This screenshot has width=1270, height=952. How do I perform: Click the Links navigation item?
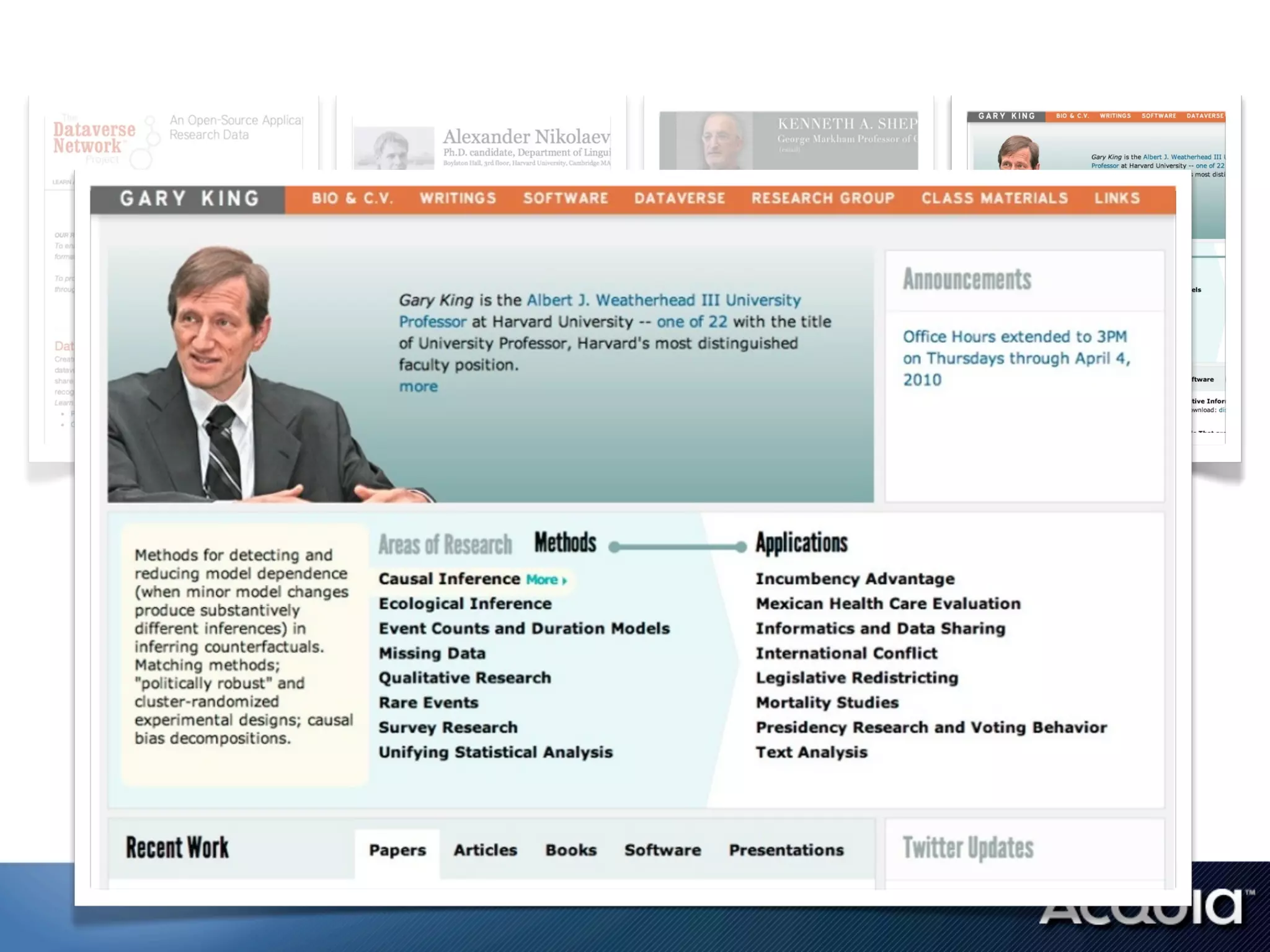tap(1117, 198)
